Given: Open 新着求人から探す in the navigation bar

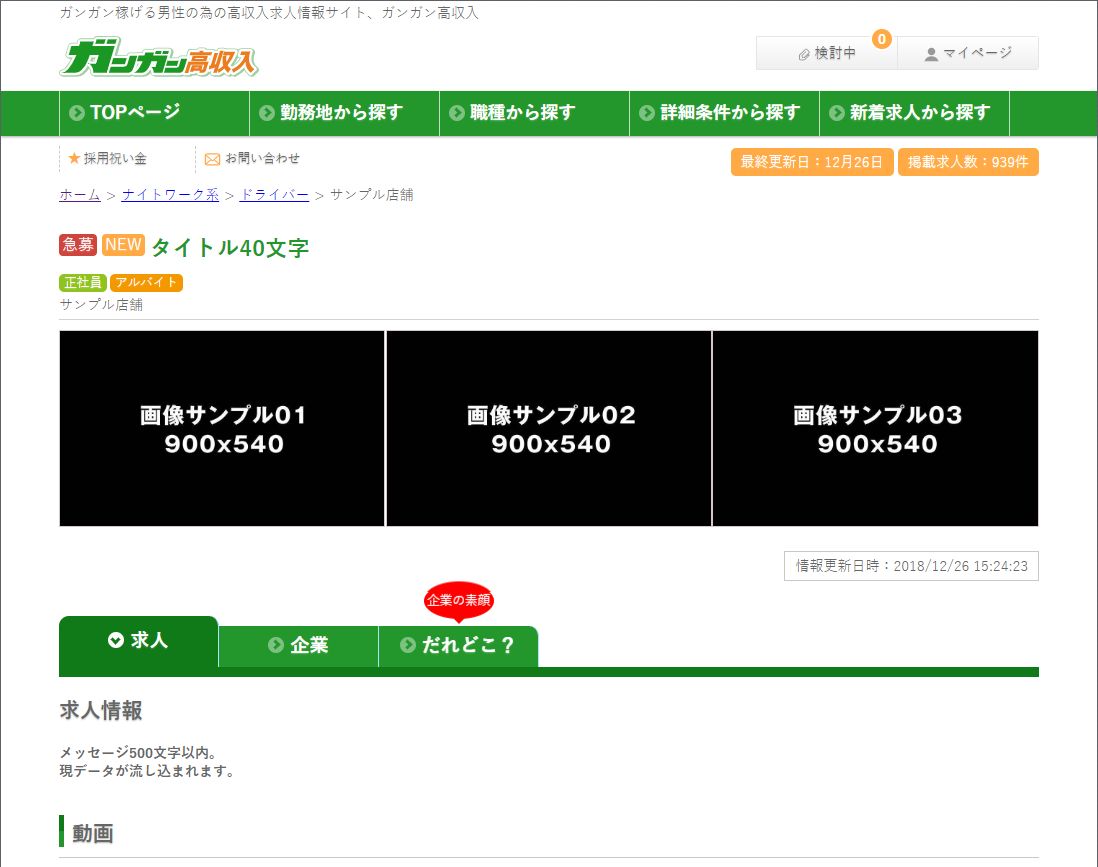Looking at the screenshot, I should click(915, 113).
